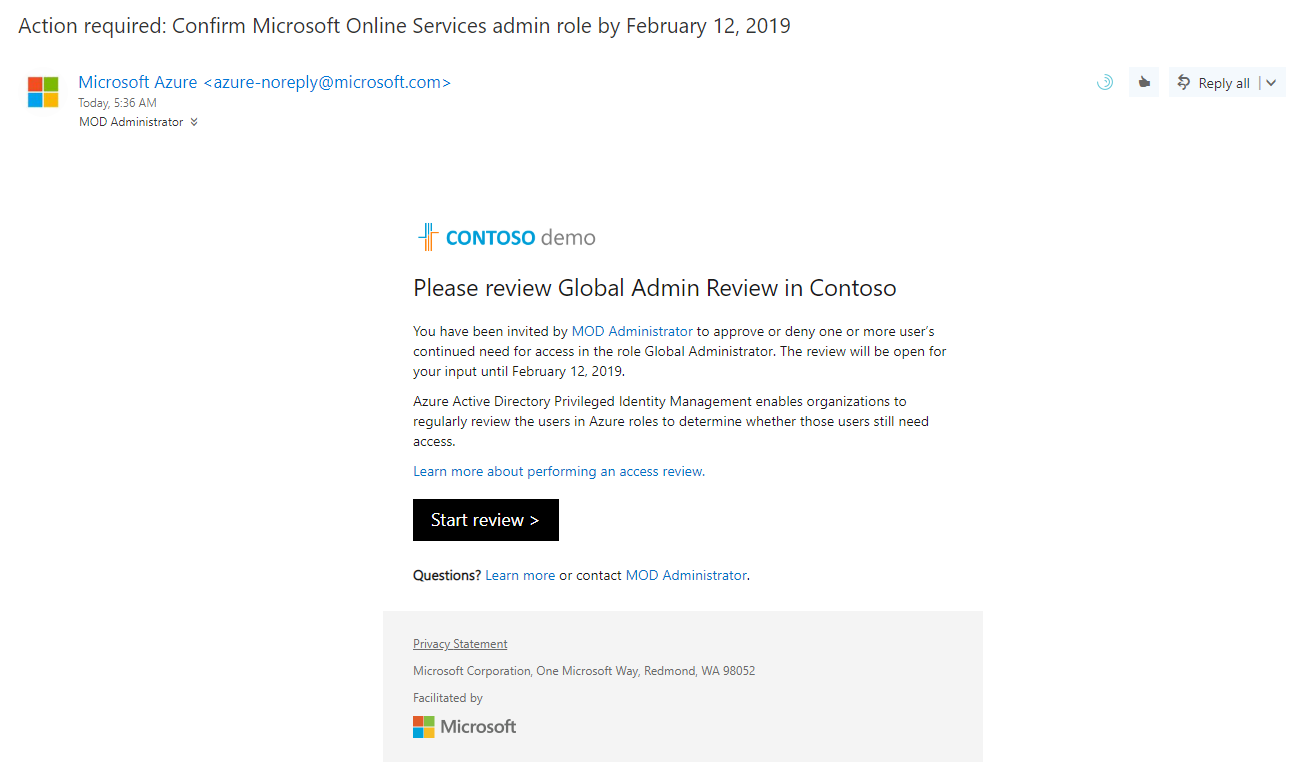Click the Microsoft logo sender avatar
Viewport: 1297px width, 775px height.
click(43, 92)
